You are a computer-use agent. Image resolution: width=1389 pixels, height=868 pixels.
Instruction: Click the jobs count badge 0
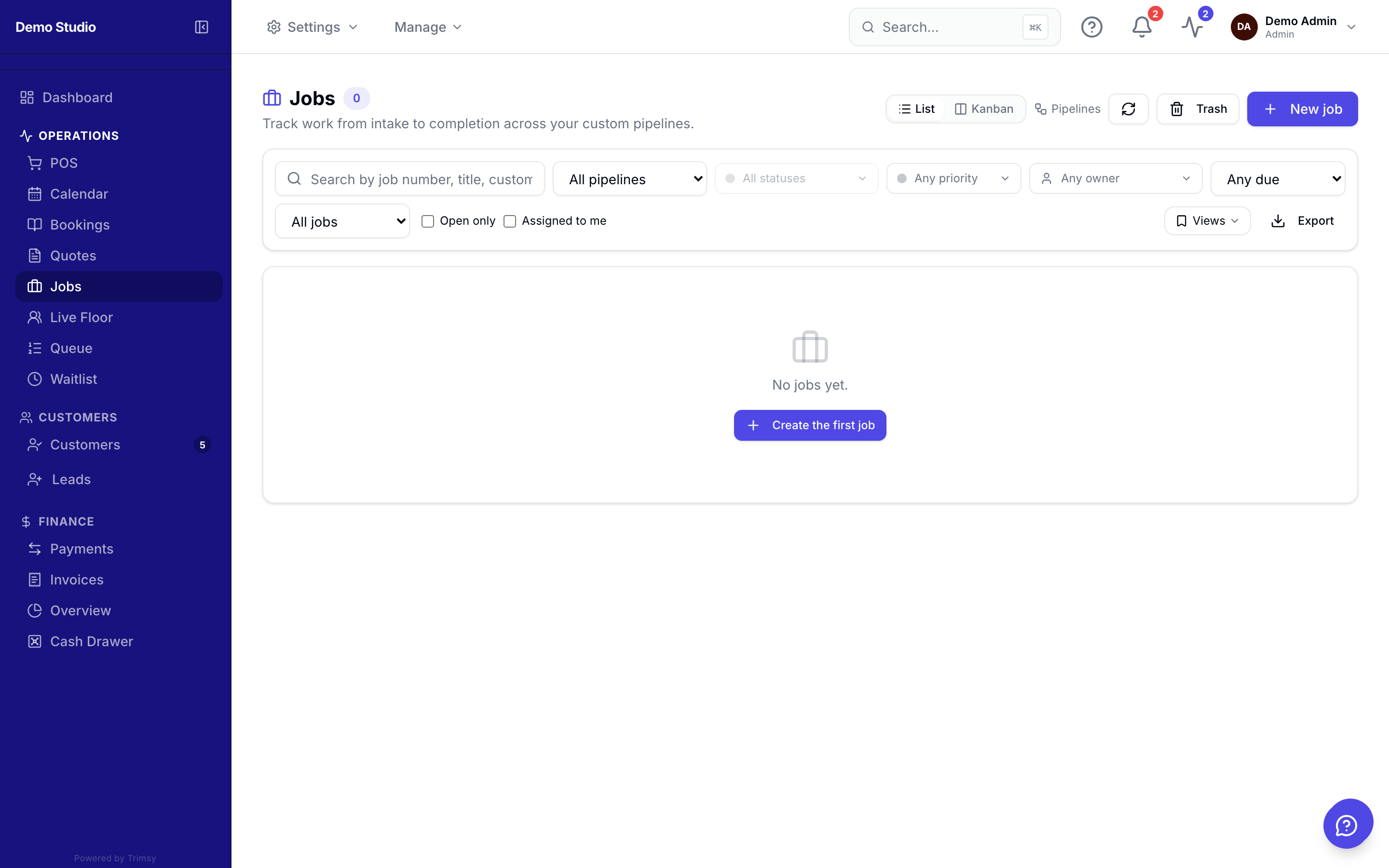coord(356,98)
